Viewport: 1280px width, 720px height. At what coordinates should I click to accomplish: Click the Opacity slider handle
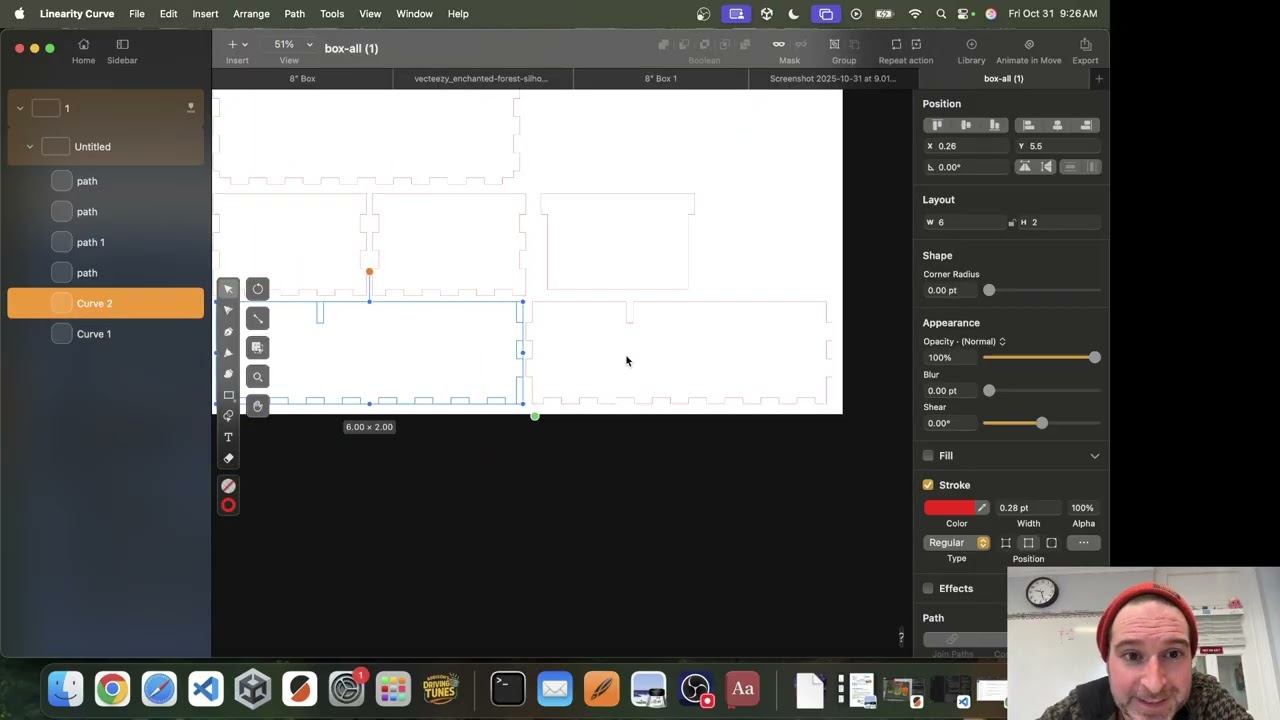tap(1094, 358)
